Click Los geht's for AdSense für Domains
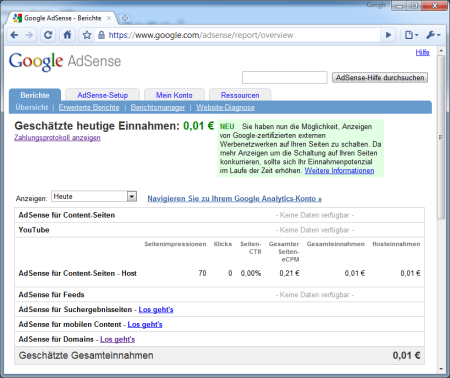Screen dimensions: 450x378 coord(117,339)
